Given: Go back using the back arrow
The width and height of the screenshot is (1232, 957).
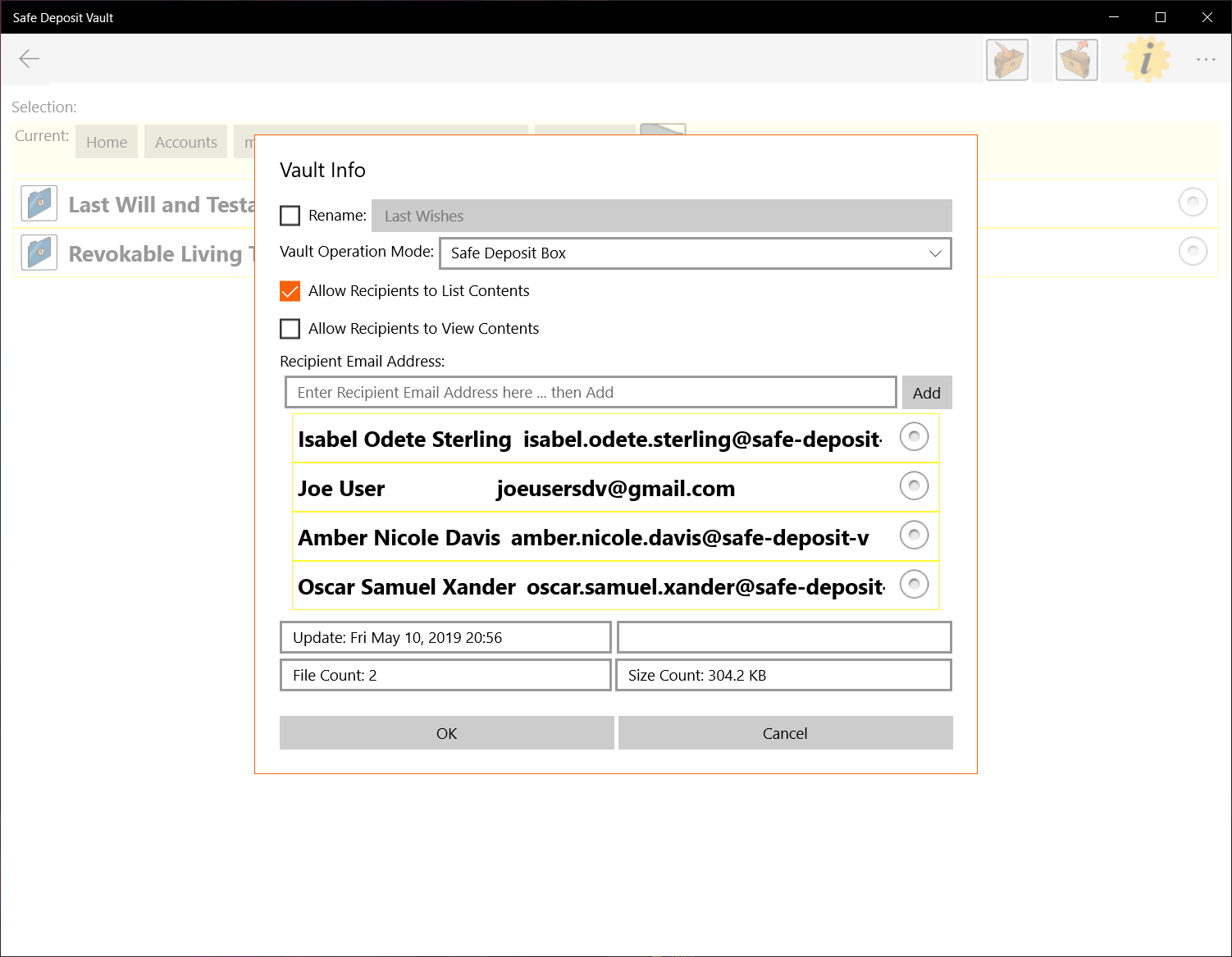Looking at the screenshot, I should [x=30, y=58].
